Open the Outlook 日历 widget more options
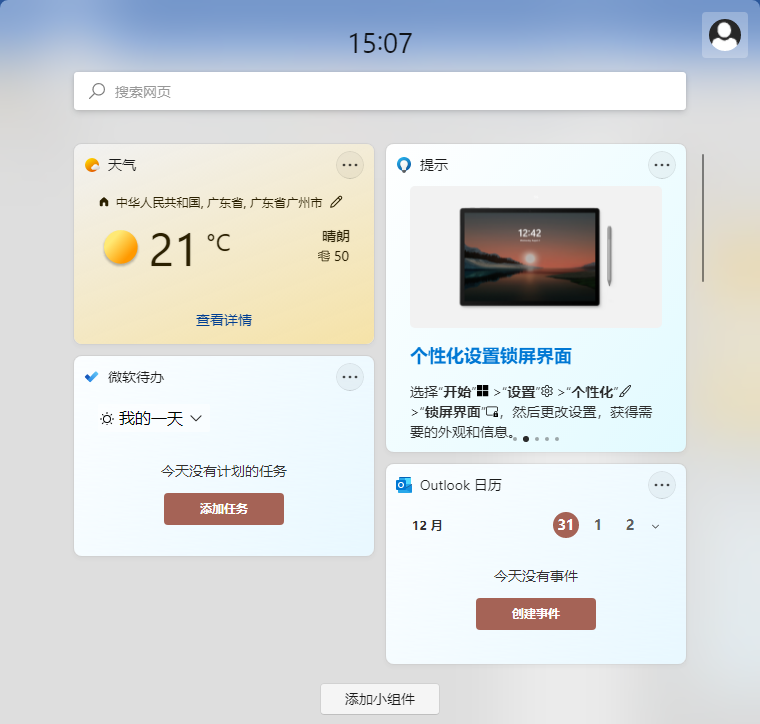 pyautogui.click(x=662, y=485)
